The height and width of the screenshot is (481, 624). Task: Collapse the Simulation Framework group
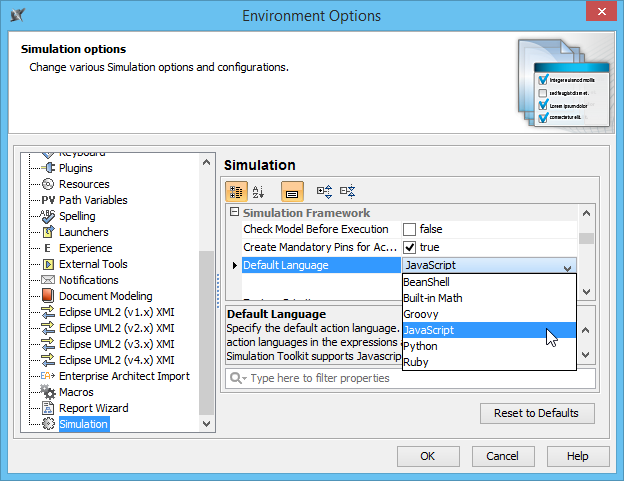tap(234, 213)
